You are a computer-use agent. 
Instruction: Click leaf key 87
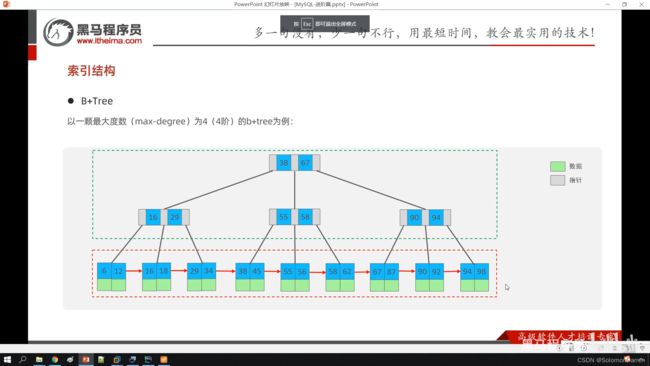tap(391, 272)
